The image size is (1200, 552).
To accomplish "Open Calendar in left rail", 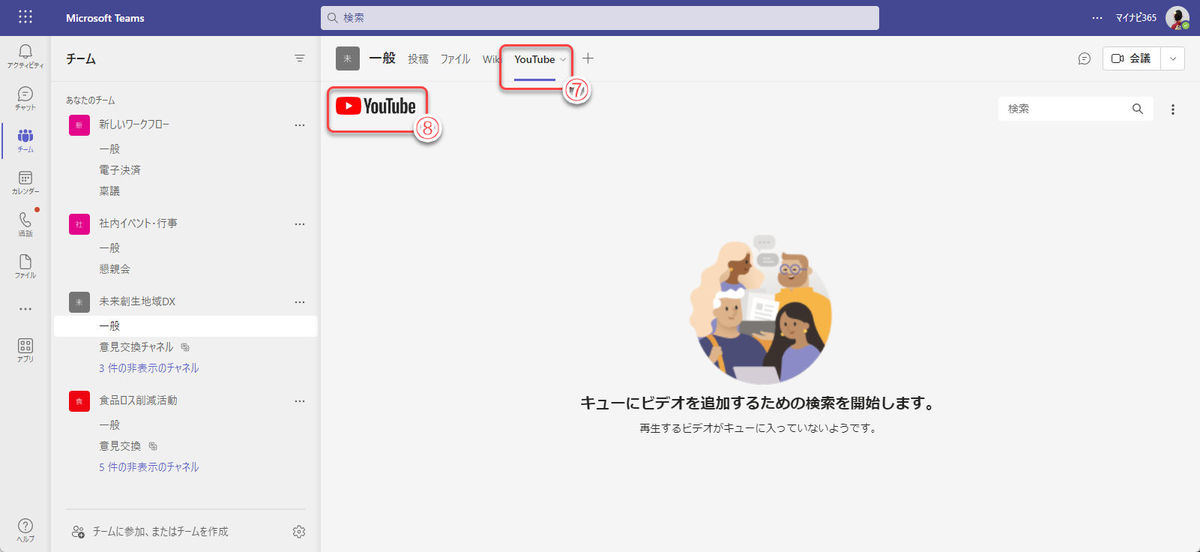I will coord(25,182).
